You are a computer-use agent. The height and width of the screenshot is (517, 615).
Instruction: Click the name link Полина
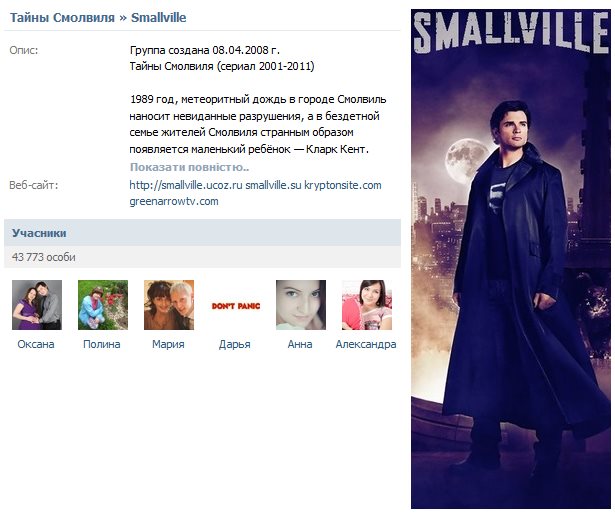pyautogui.click(x=102, y=344)
